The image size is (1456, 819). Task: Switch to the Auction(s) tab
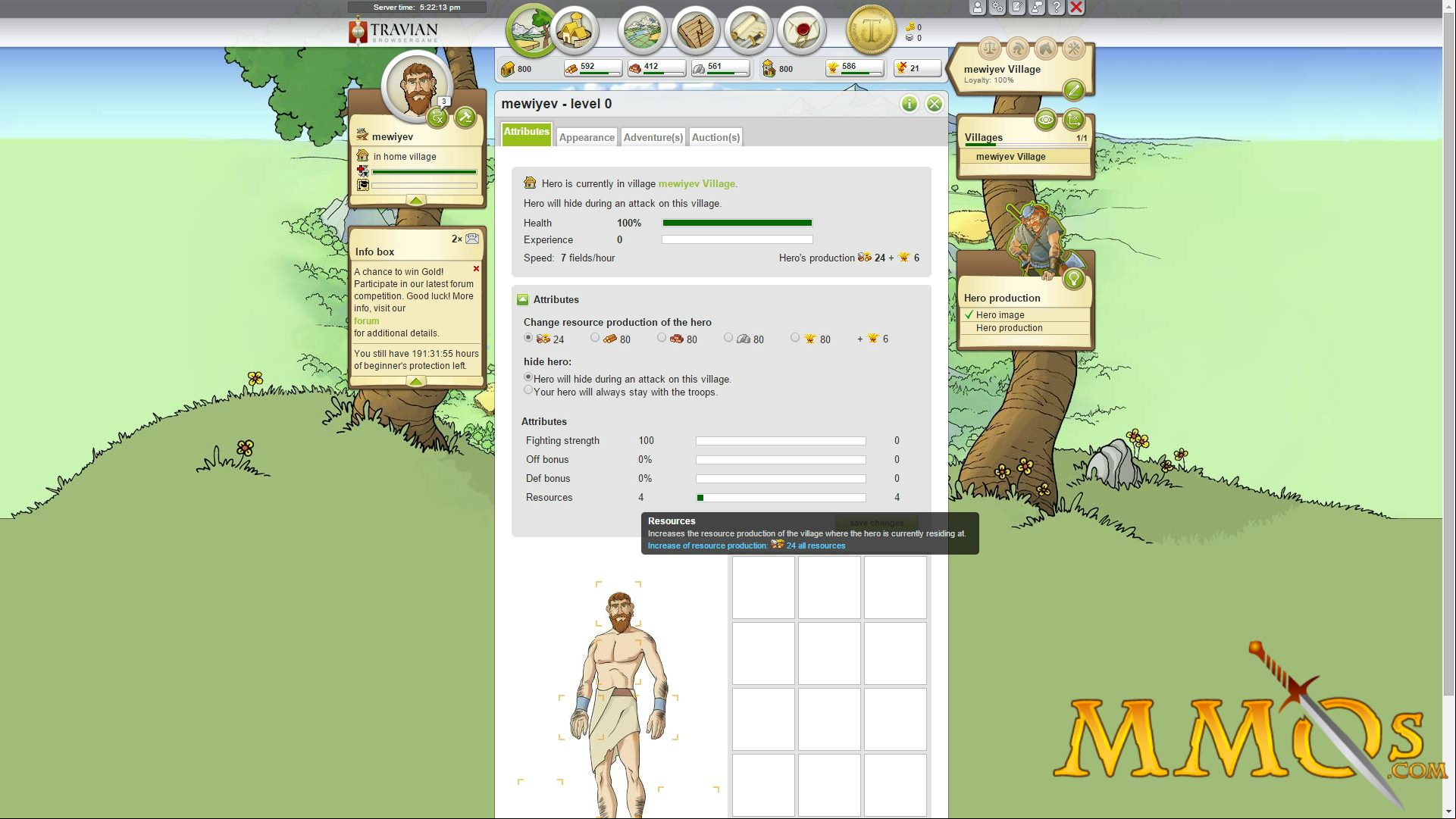click(715, 137)
